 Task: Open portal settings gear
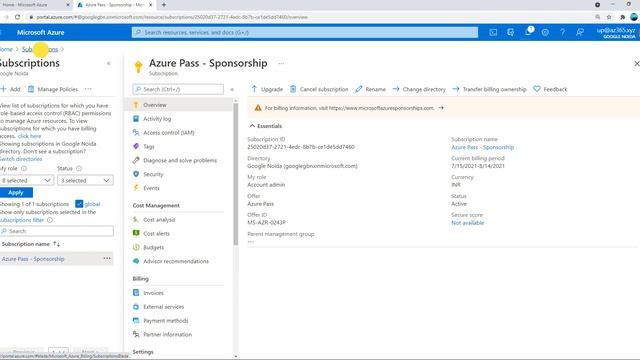pos(545,32)
